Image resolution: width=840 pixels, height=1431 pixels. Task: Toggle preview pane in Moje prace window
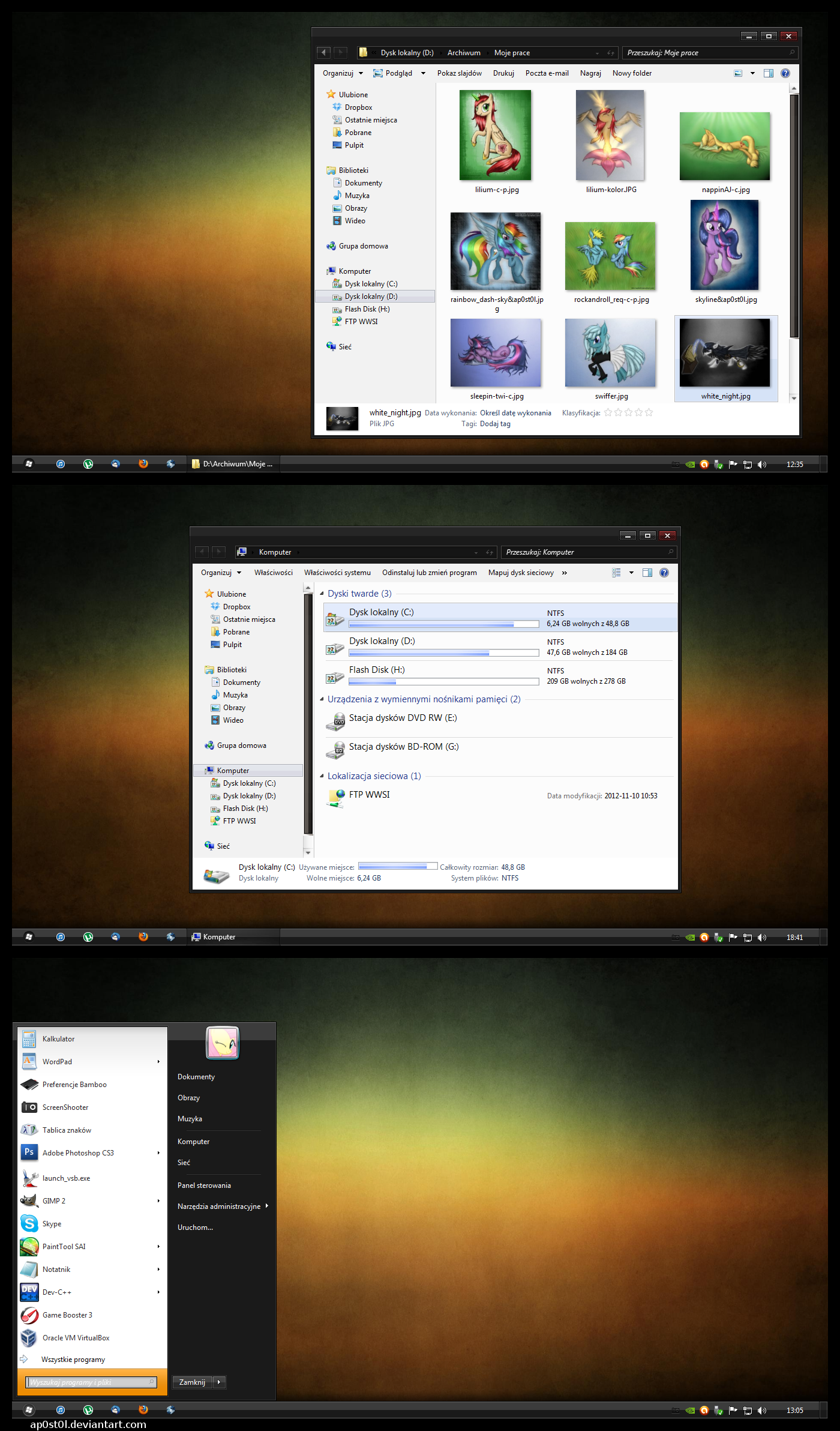768,73
